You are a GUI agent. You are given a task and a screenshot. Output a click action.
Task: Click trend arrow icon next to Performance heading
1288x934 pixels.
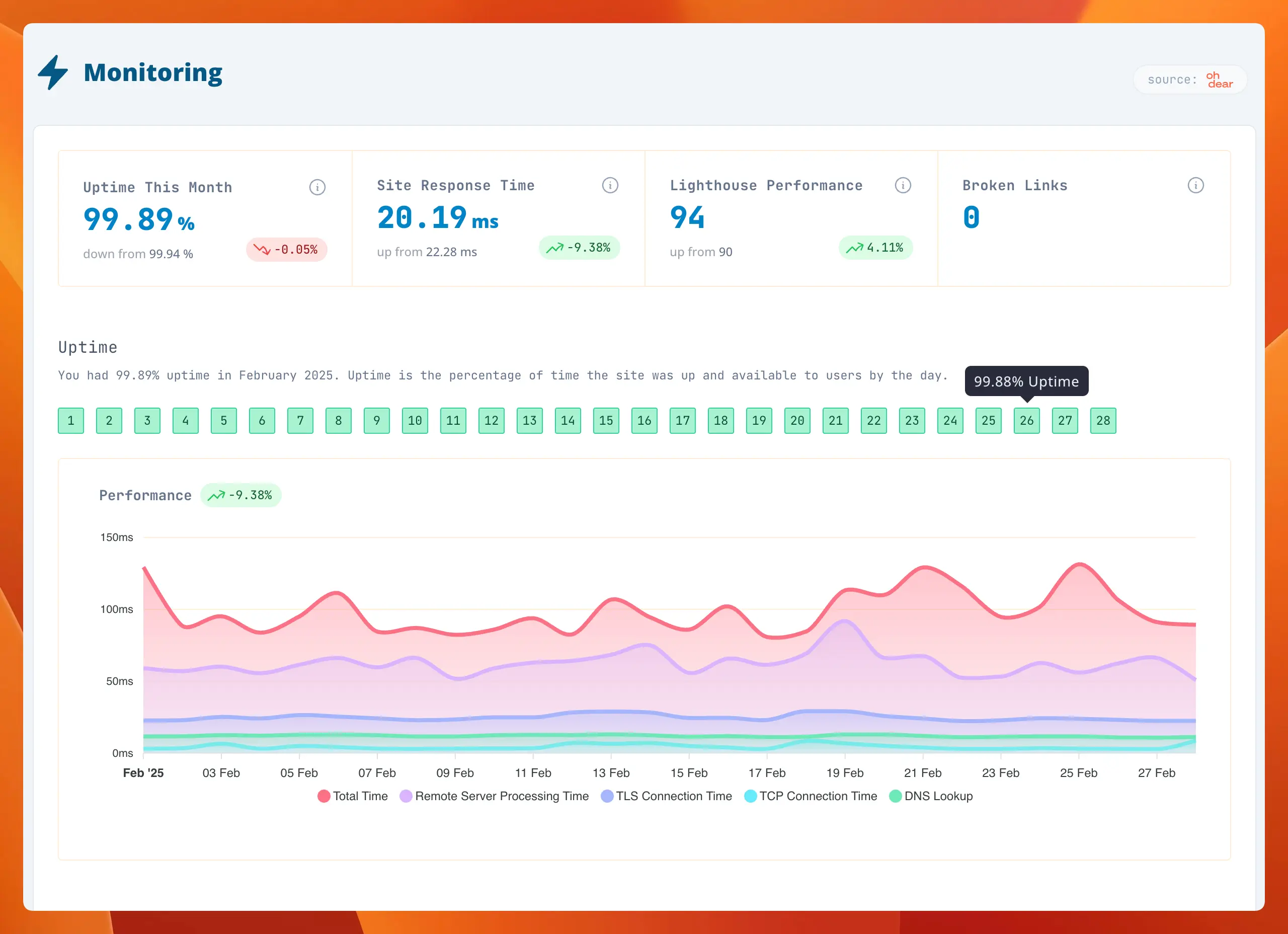(216, 495)
